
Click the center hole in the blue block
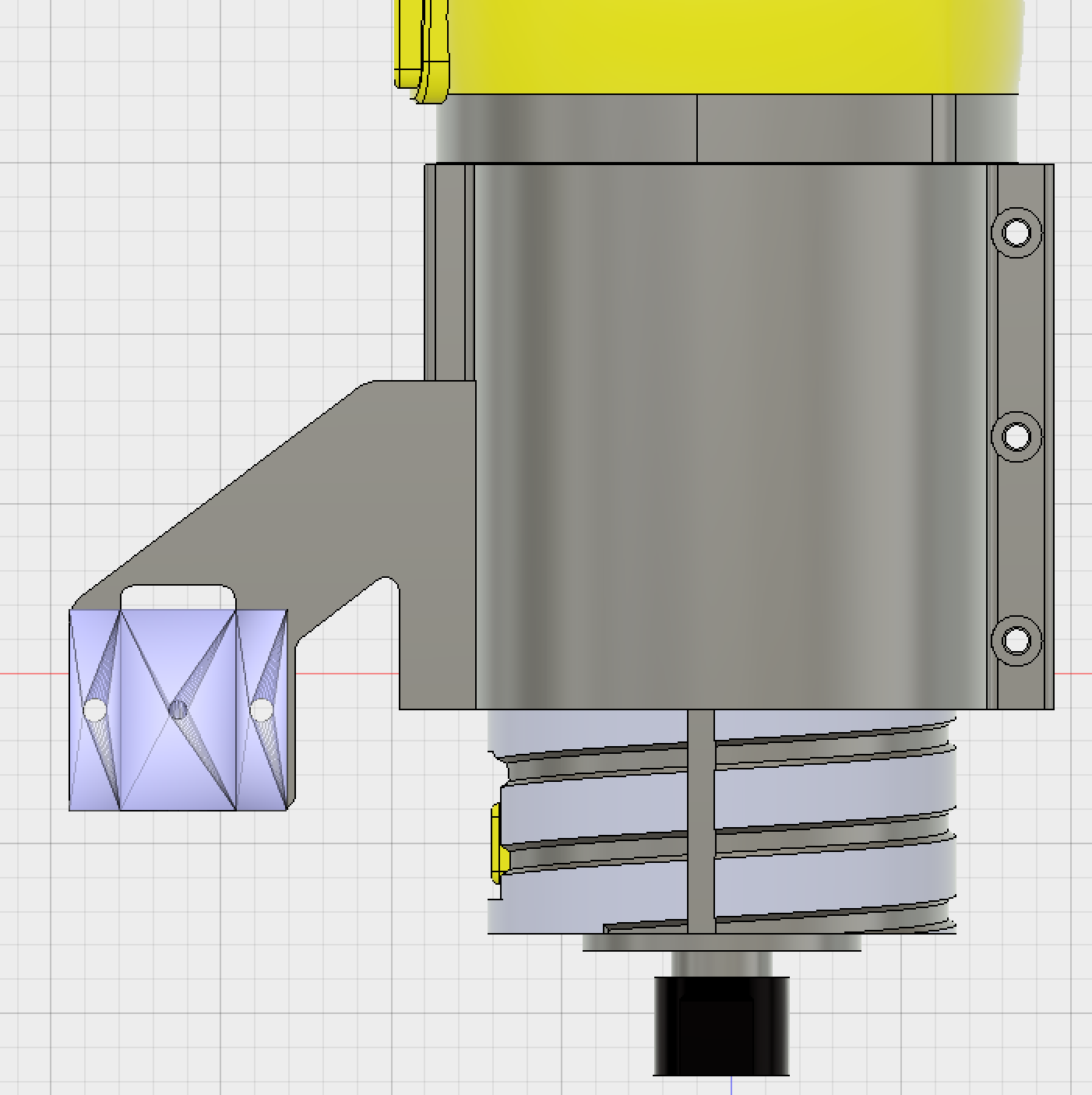178,709
